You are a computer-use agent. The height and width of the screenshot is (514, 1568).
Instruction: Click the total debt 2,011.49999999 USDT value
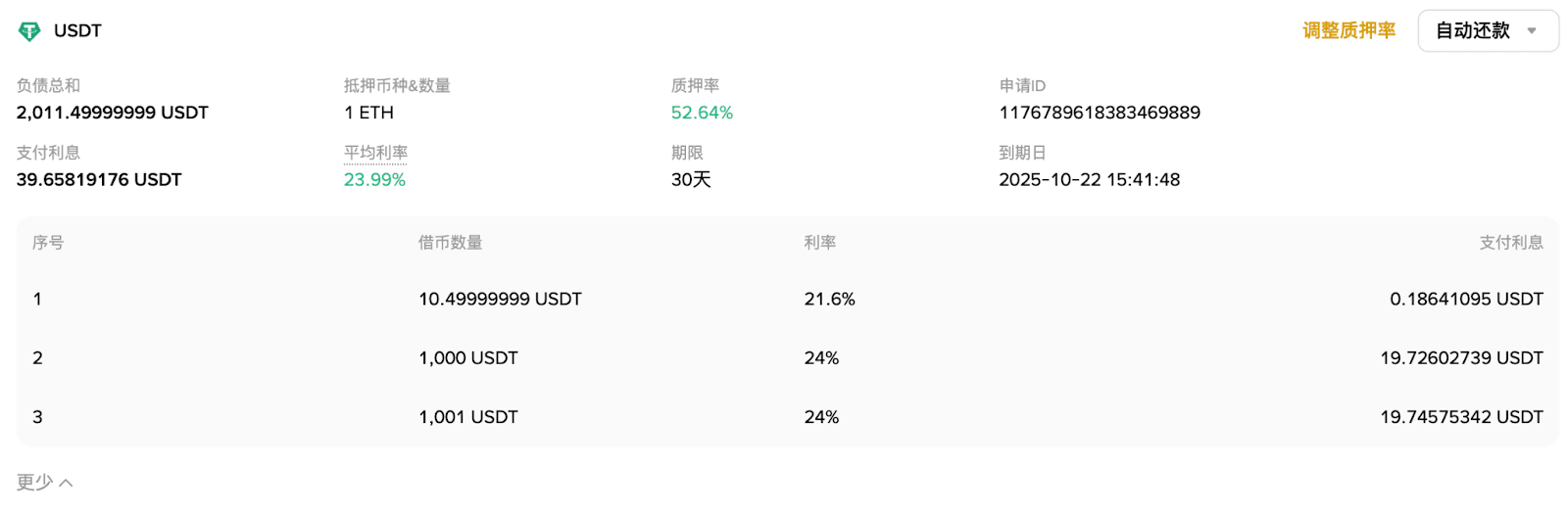[x=113, y=113]
